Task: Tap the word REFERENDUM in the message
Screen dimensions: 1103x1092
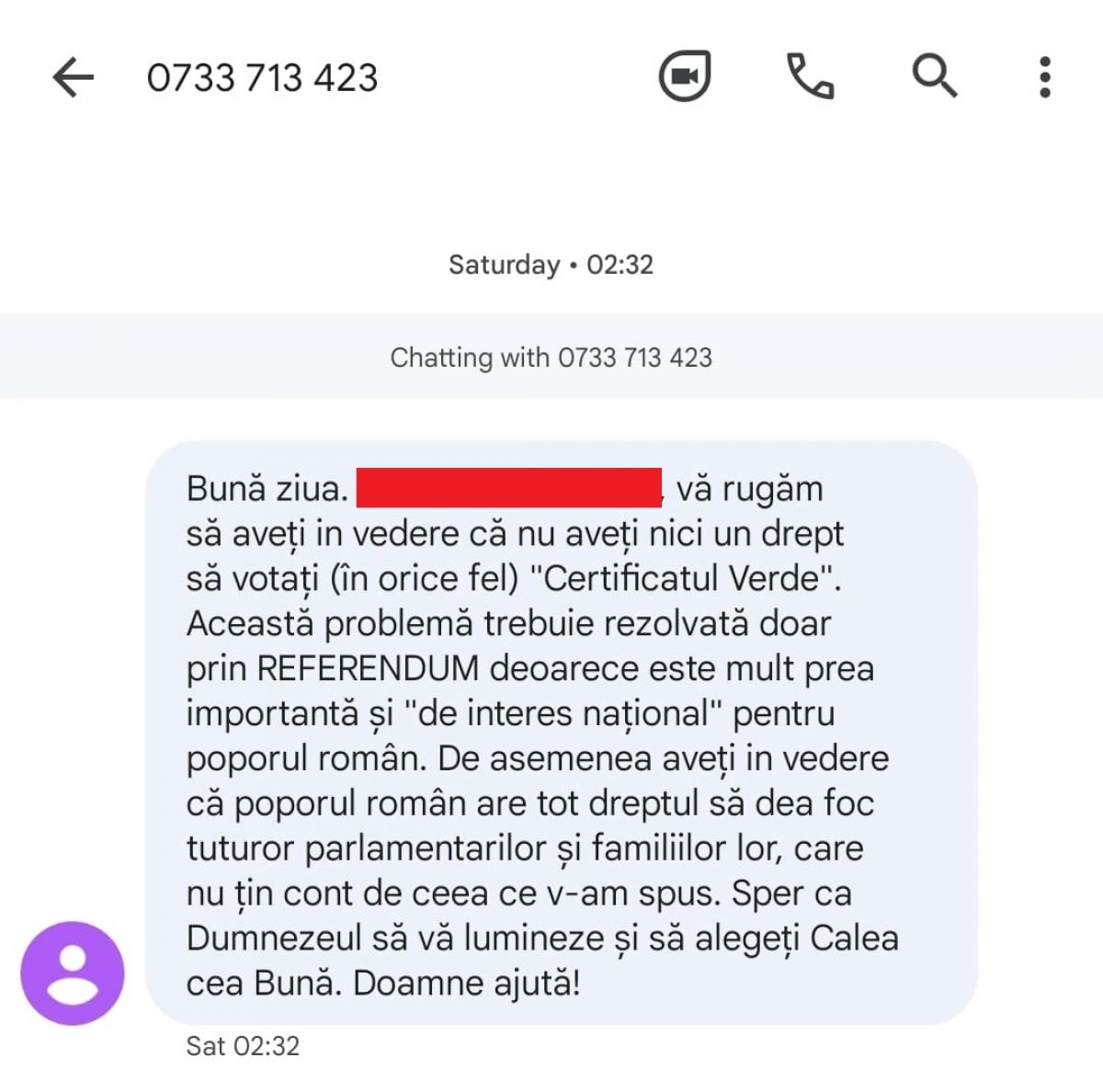Action: [368, 668]
